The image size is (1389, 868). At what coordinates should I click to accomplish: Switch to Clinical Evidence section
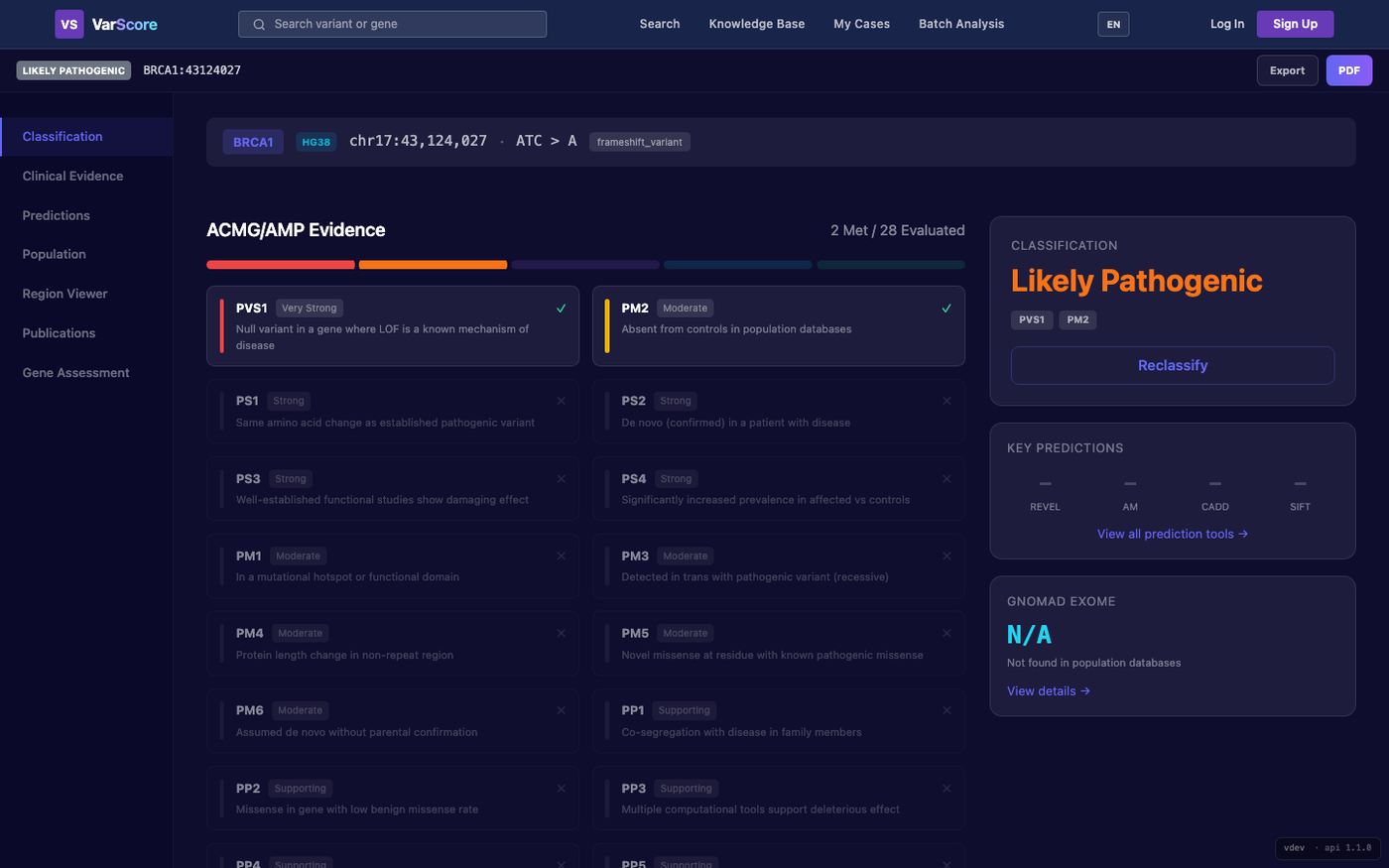[x=86, y=176]
